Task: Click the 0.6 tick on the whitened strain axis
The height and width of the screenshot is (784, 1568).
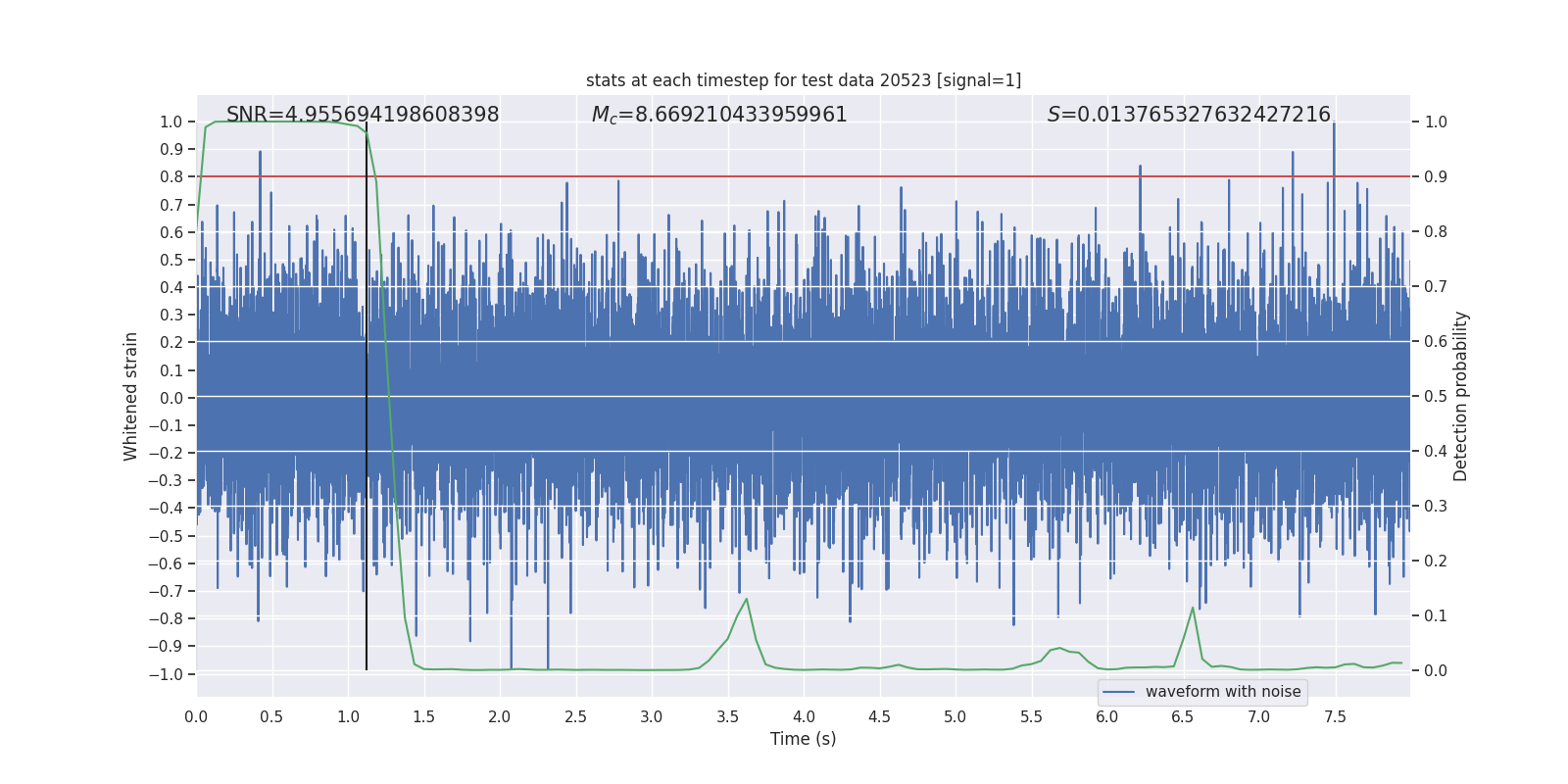Action: tap(171, 232)
